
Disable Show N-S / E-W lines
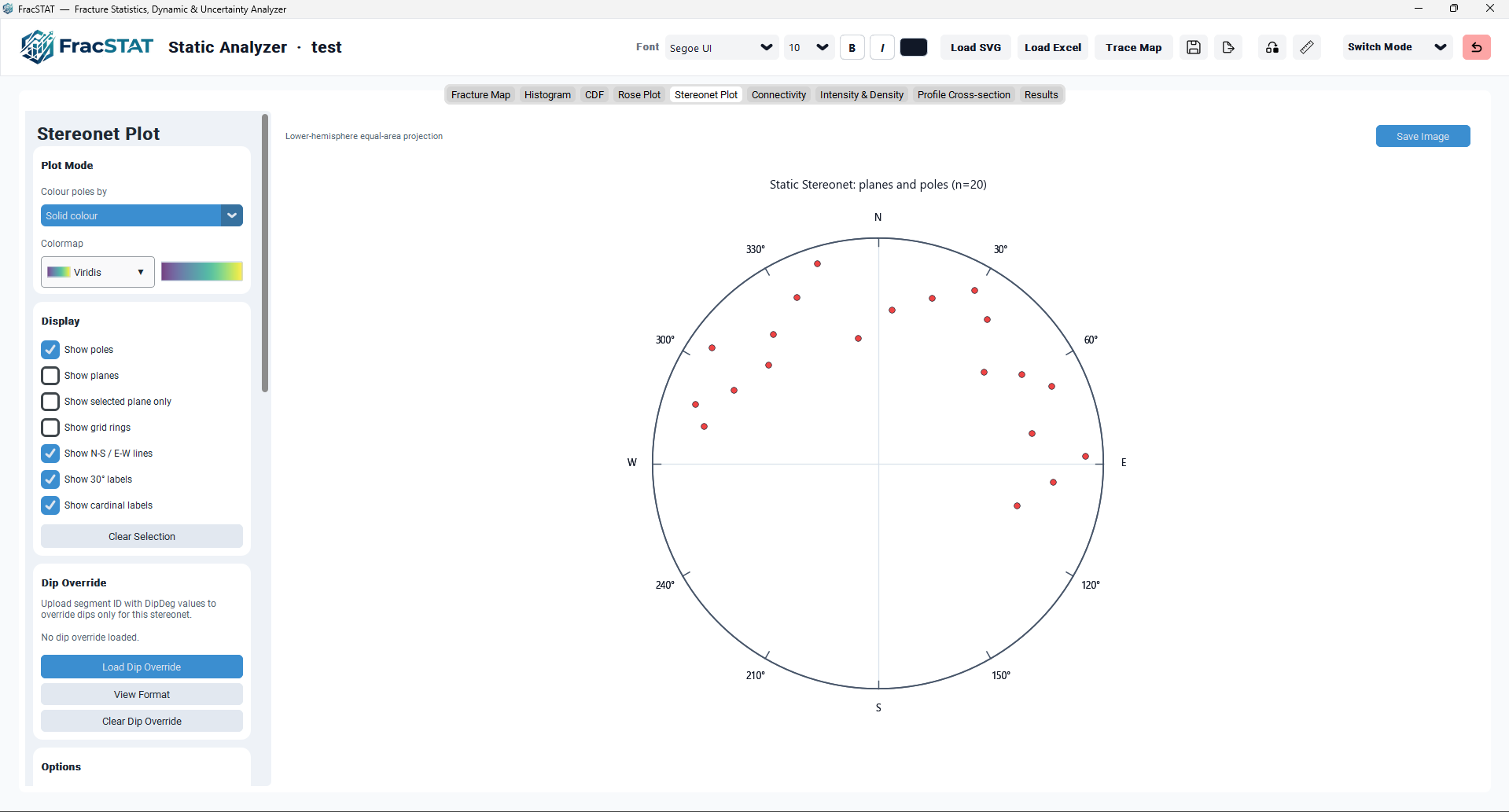50,454
